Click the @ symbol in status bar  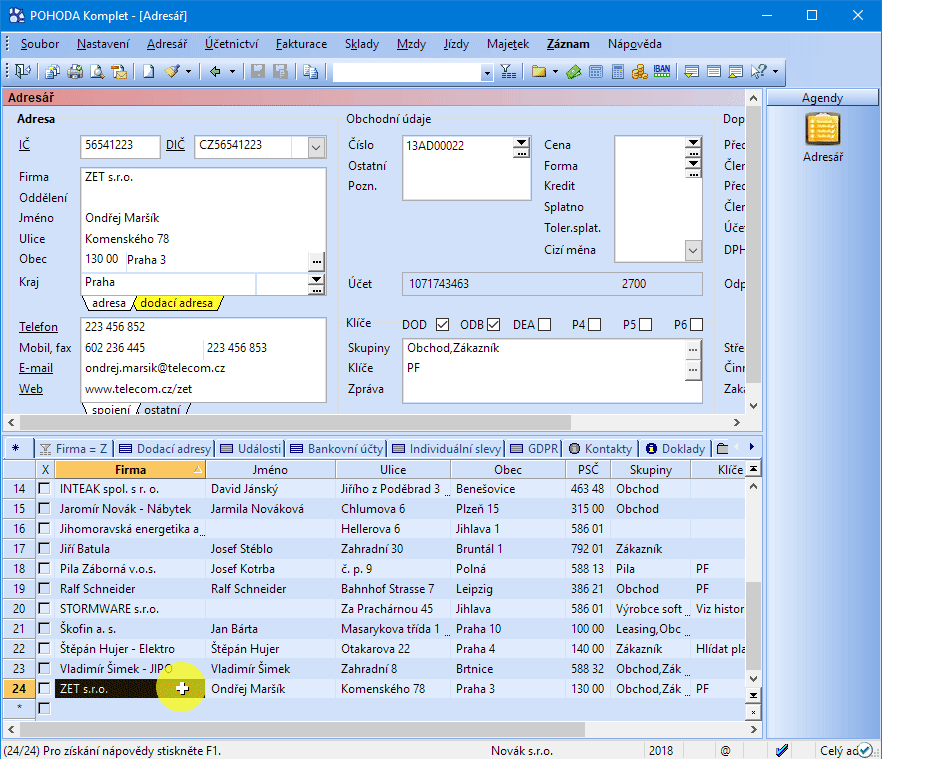coord(725,751)
